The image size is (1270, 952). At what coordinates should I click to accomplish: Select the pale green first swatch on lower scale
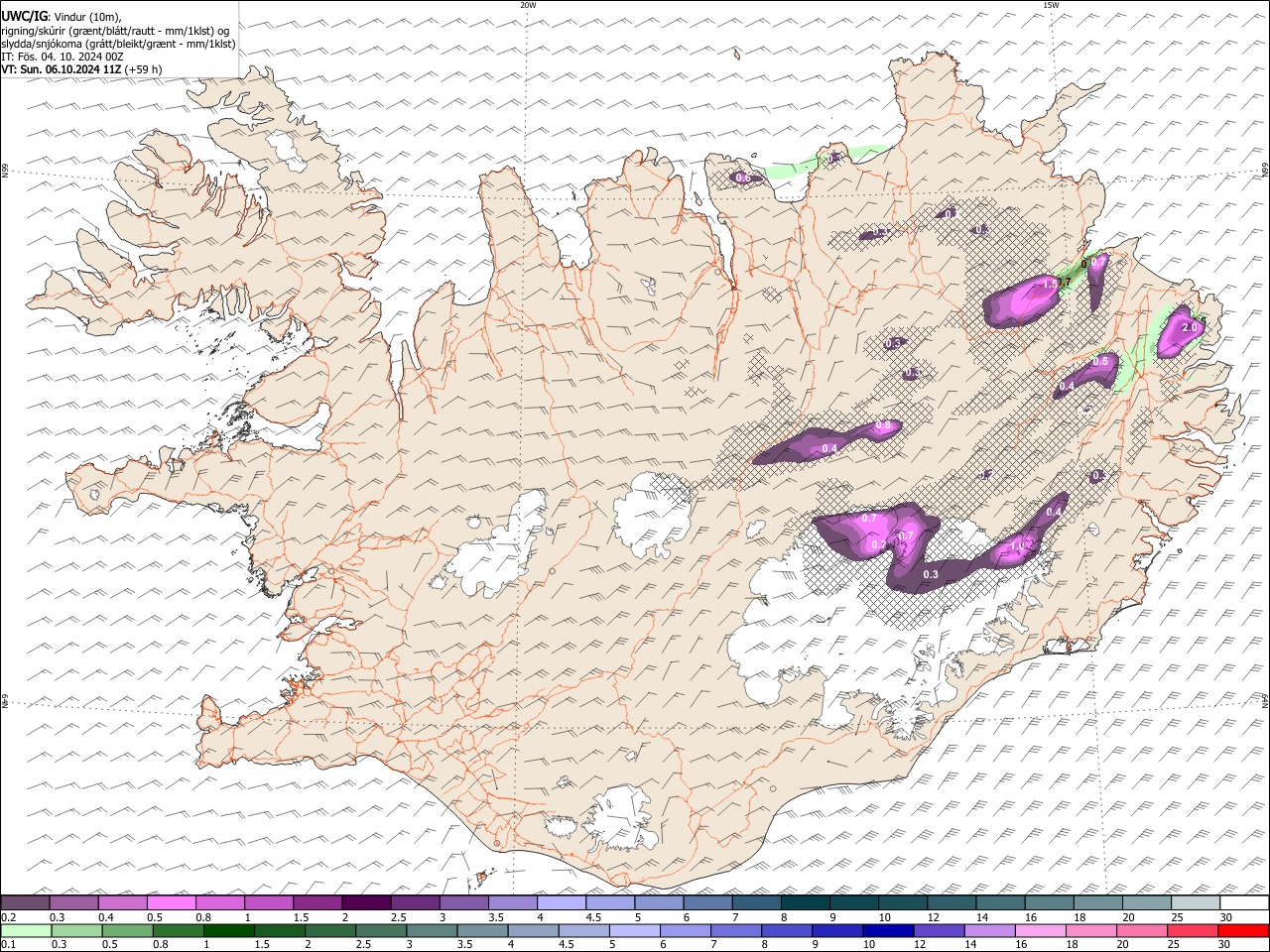[26, 930]
